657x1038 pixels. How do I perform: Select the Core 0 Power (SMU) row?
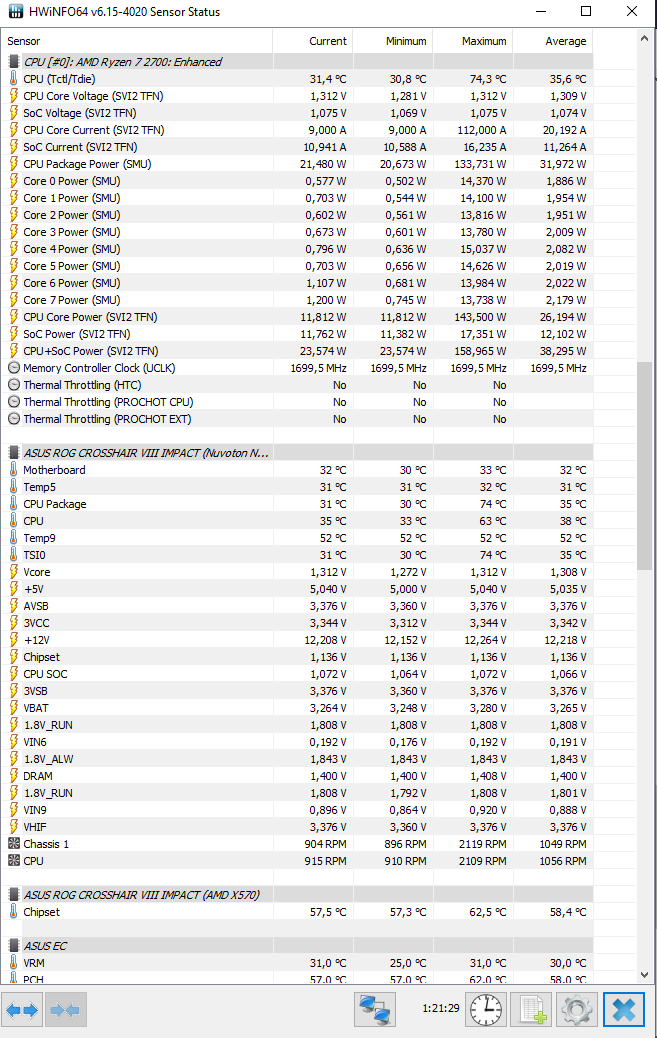click(x=297, y=181)
